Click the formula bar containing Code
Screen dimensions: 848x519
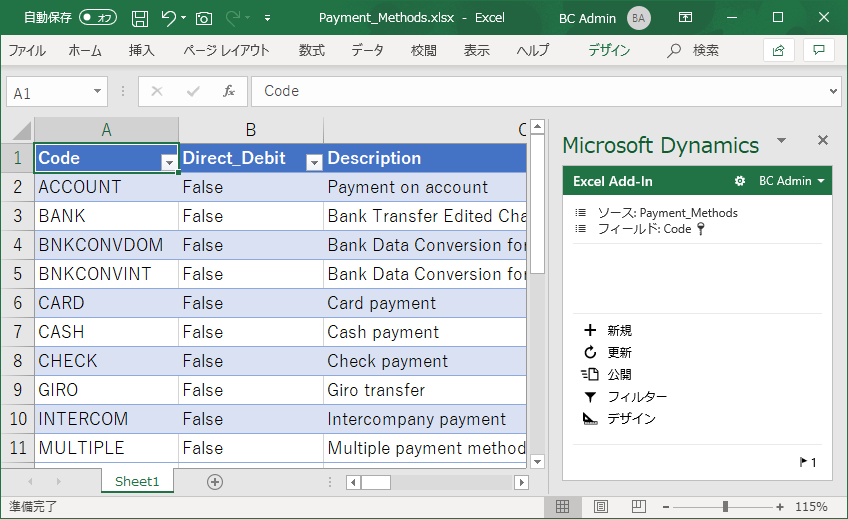pyautogui.click(x=540, y=91)
